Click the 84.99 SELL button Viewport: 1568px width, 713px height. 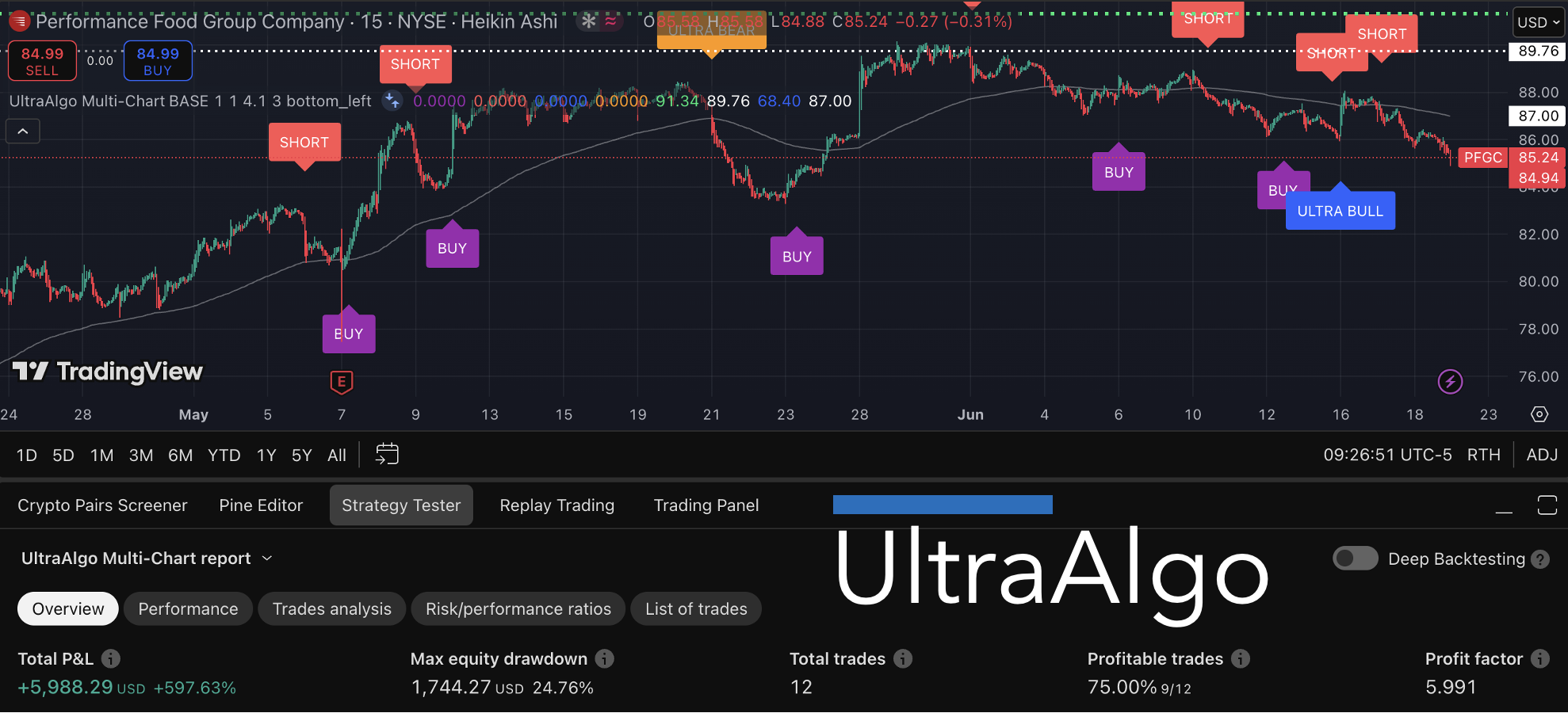42,61
